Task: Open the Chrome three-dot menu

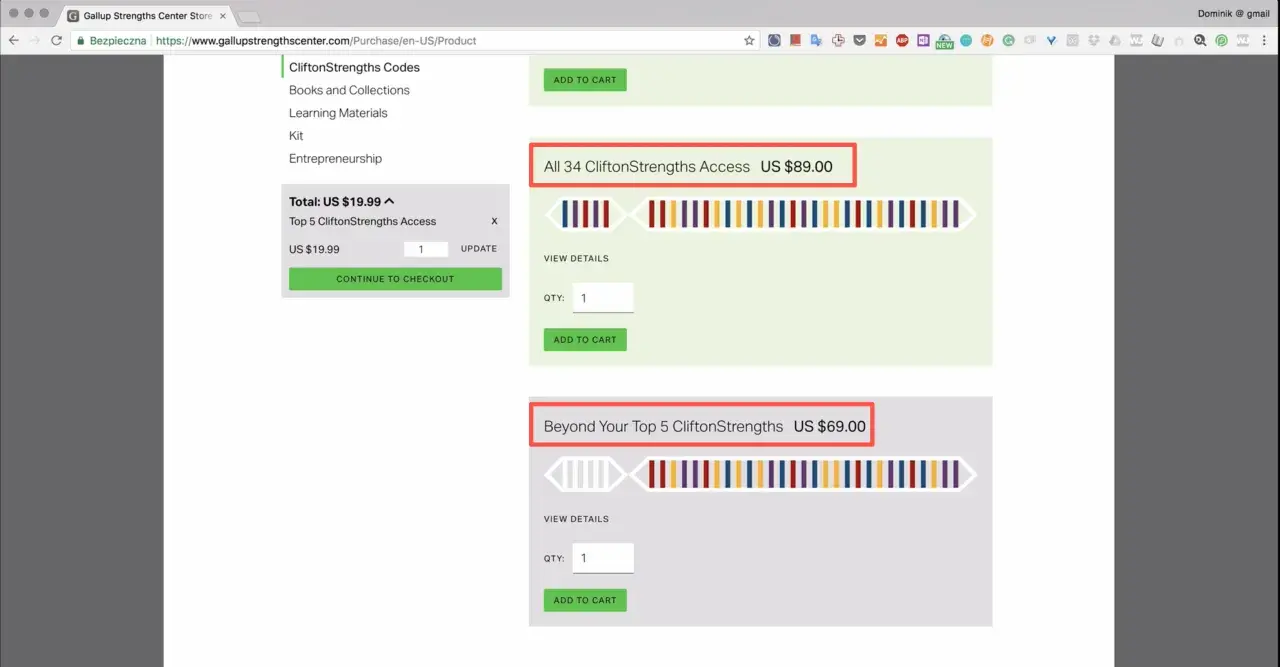Action: (x=1264, y=41)
